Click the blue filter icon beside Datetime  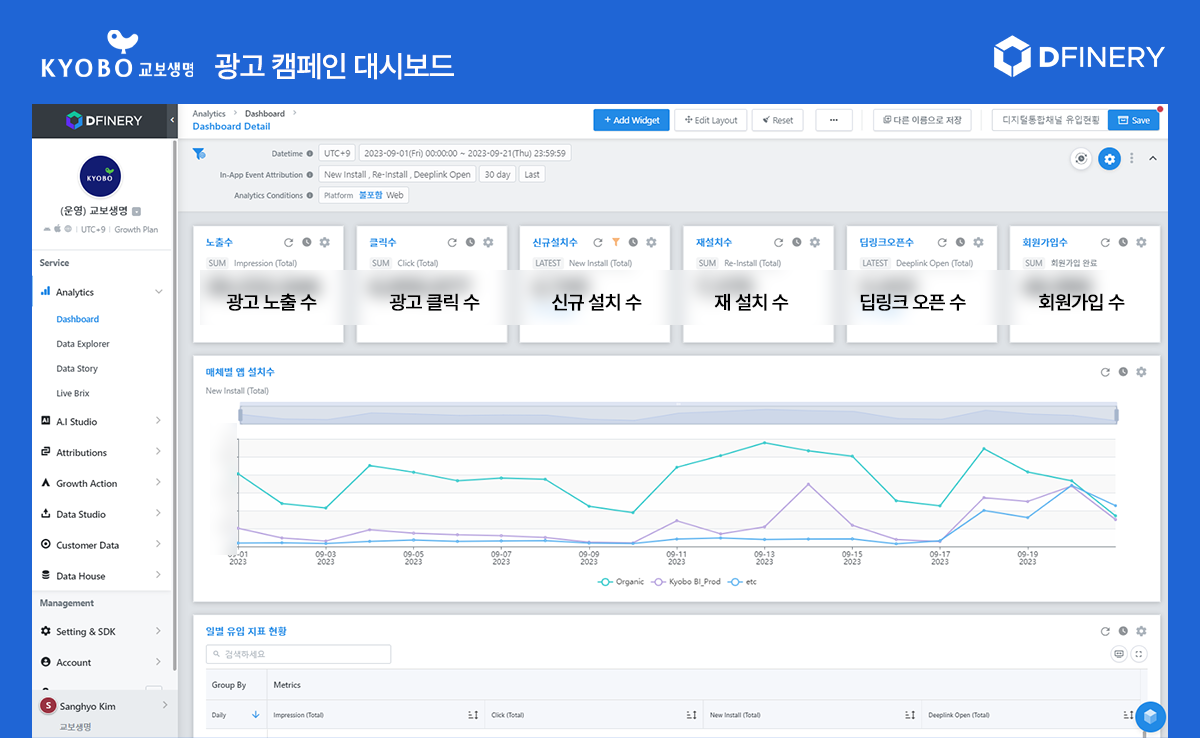tap(199, 154)
